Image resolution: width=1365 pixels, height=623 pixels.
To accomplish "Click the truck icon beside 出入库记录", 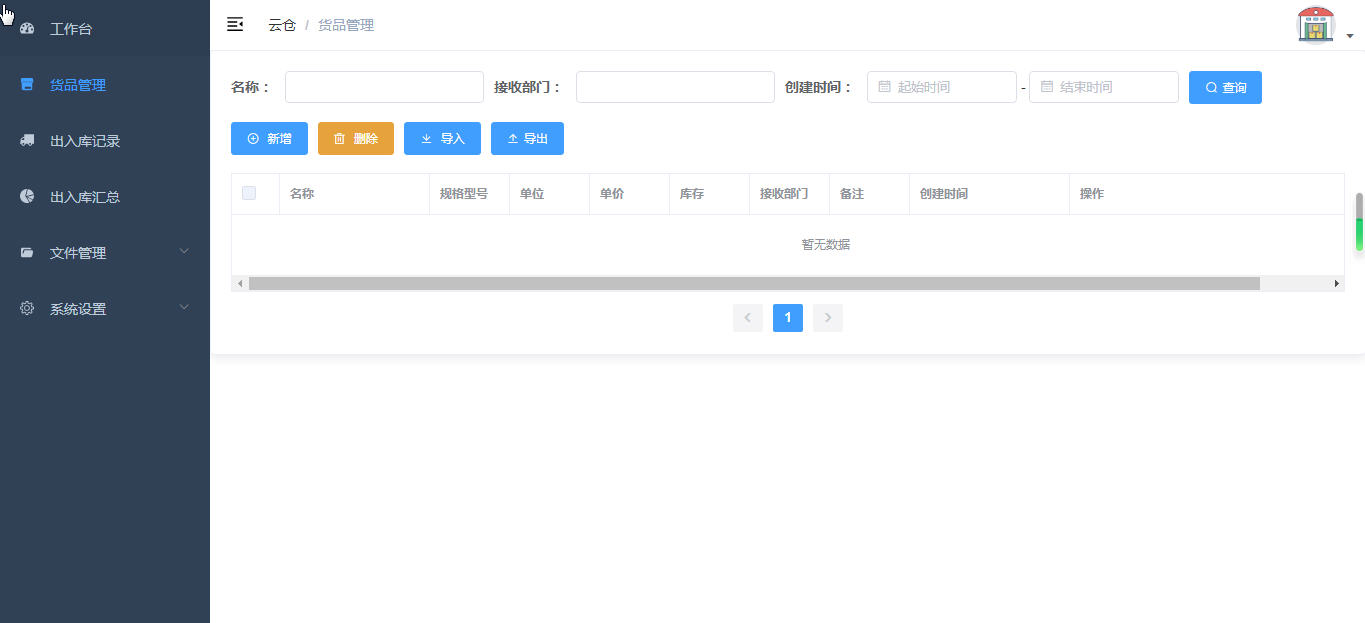I will click(x=27, y=141).
